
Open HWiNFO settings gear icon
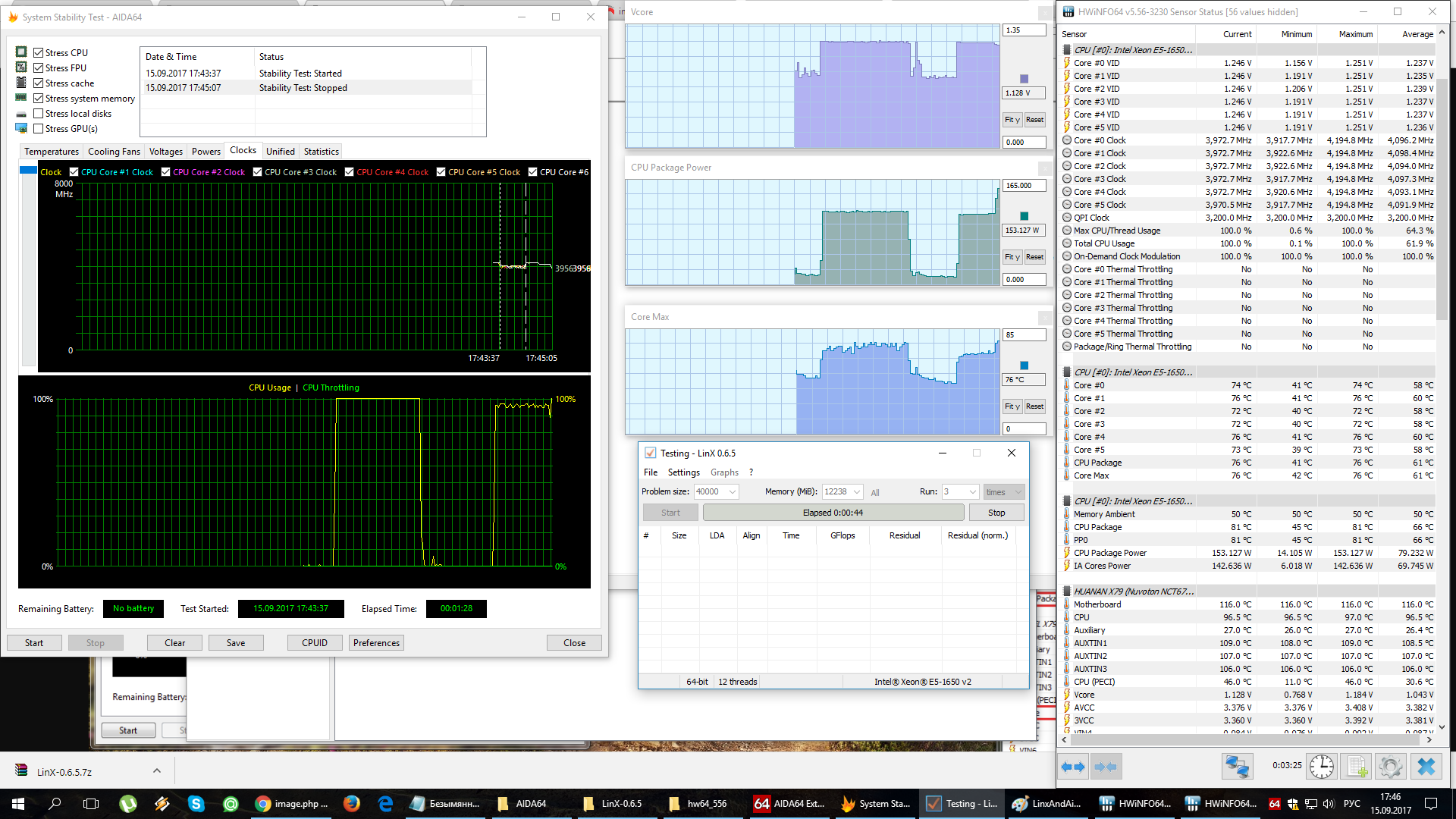1391,767
